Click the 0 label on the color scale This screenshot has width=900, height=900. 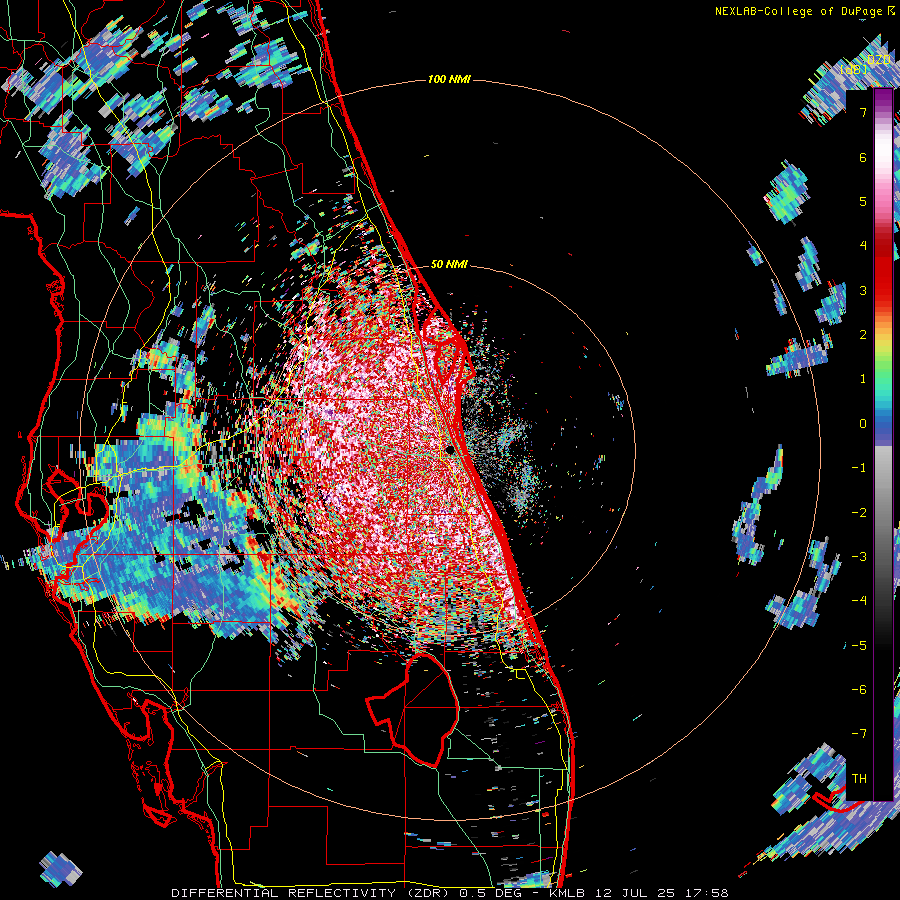pyautogui.click(x=863, y=424)
